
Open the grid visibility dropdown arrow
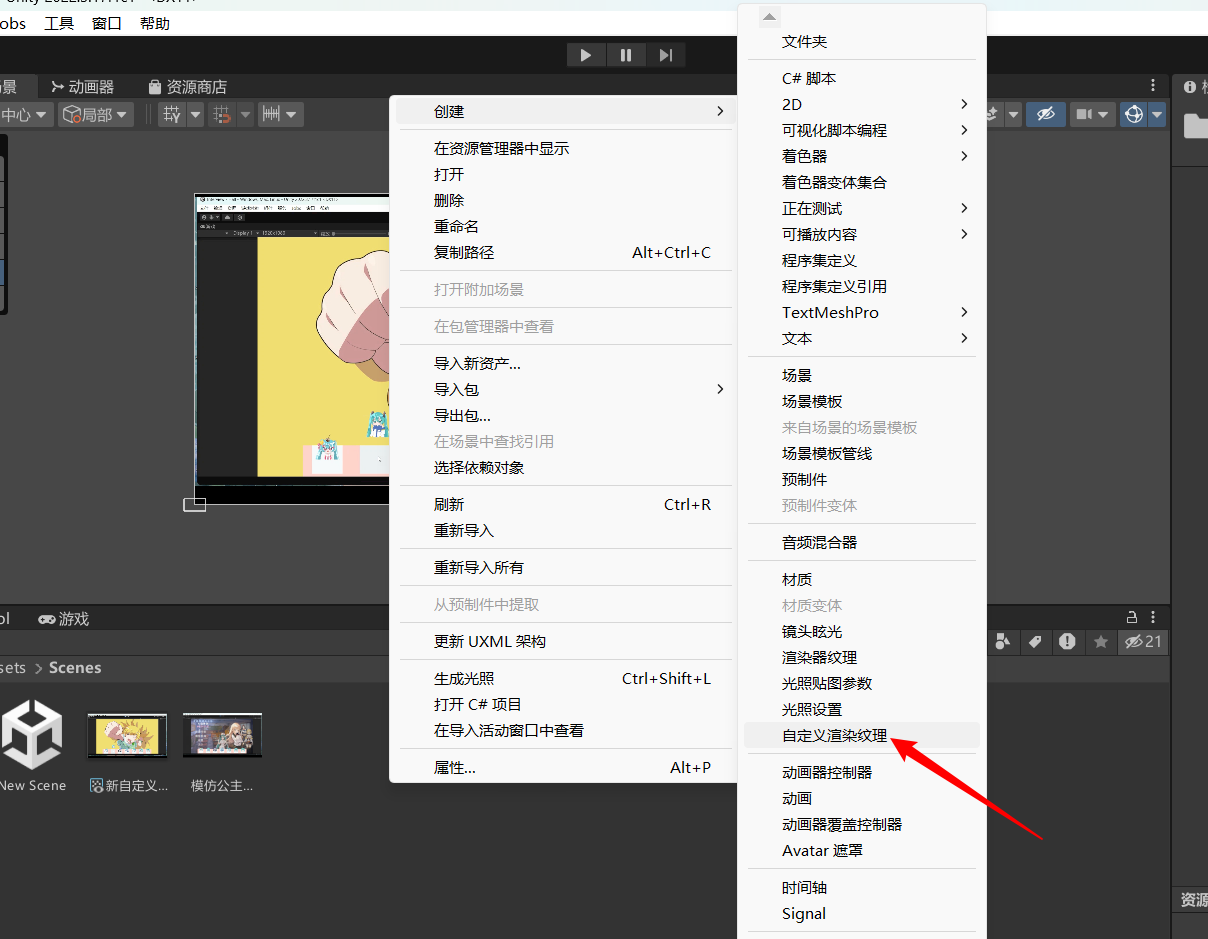click(x=195, y=115)
